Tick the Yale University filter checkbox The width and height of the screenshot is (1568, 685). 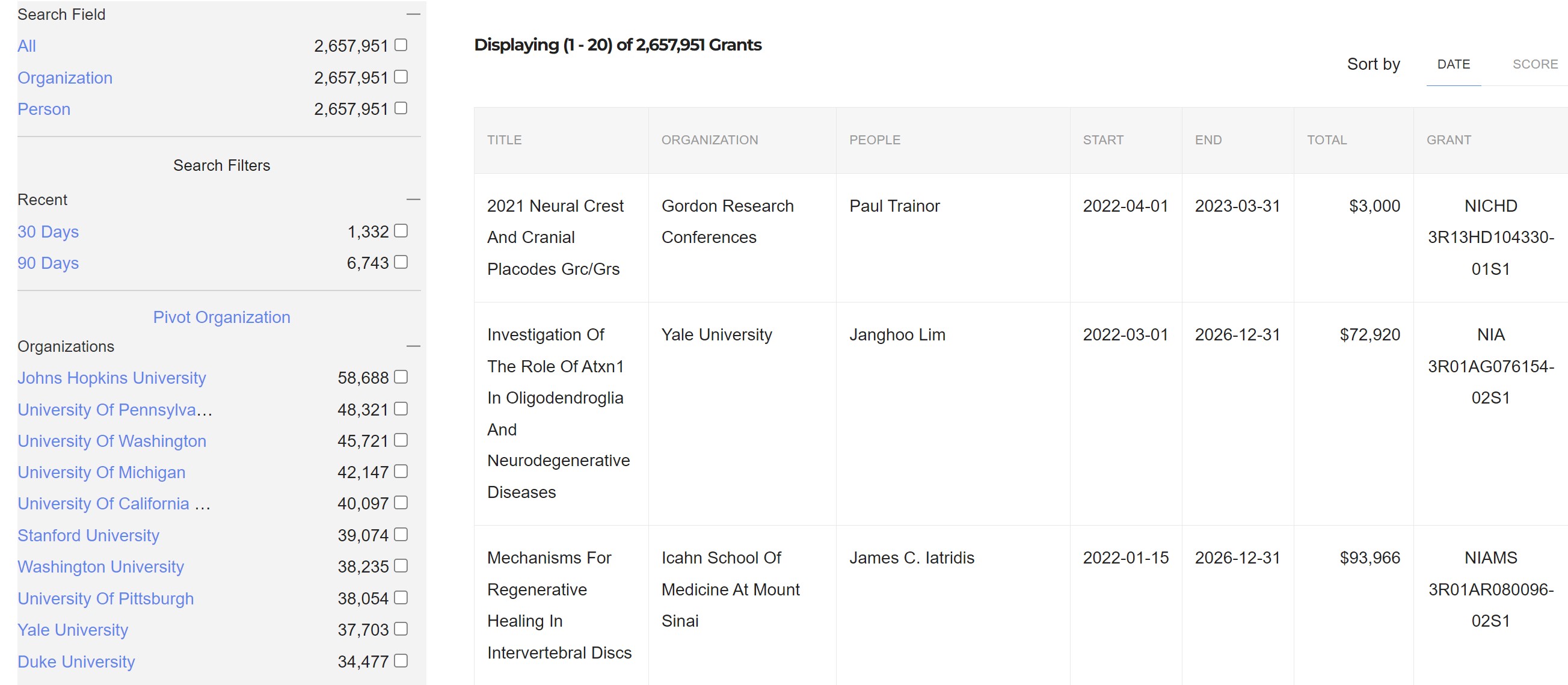401,628
